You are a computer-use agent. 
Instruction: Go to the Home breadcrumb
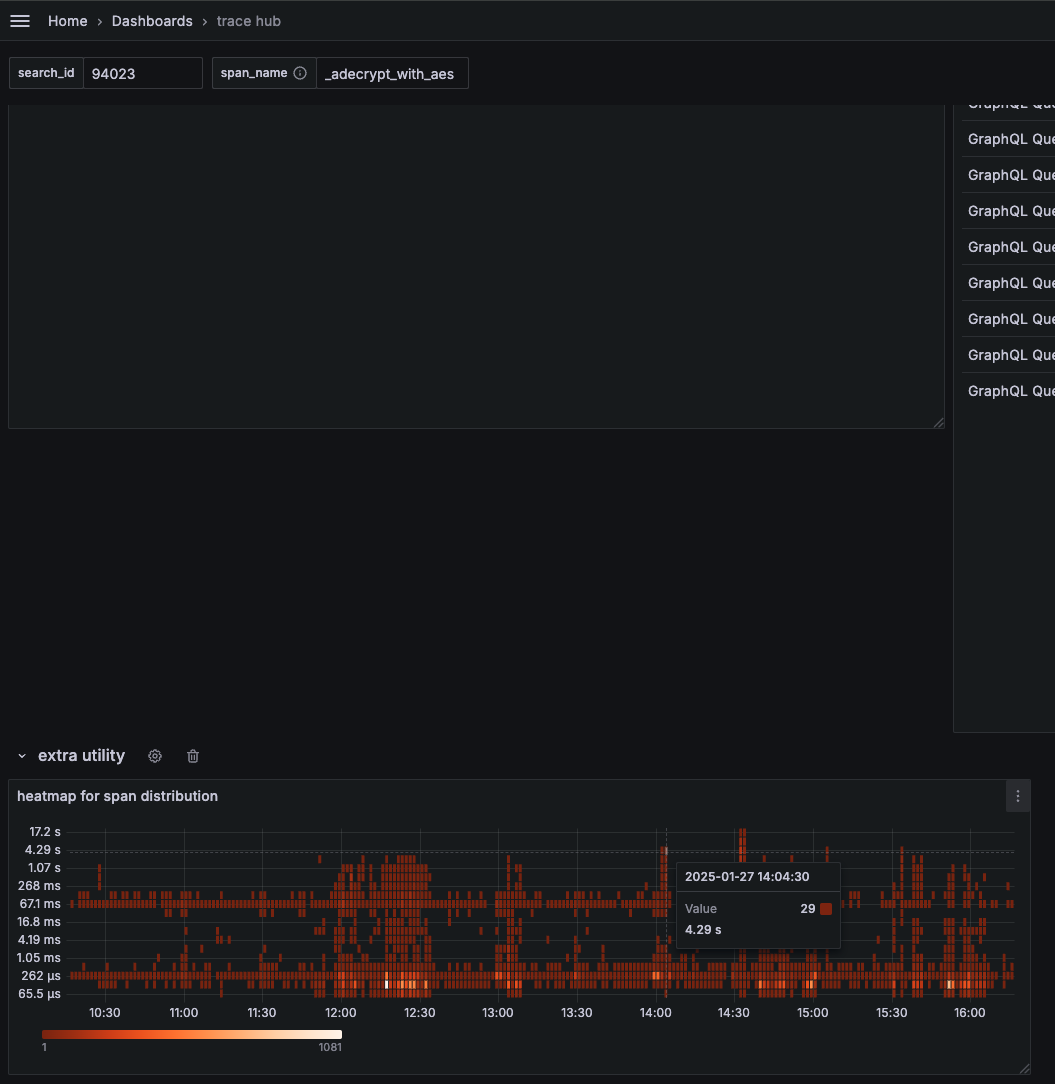point(67,21)
